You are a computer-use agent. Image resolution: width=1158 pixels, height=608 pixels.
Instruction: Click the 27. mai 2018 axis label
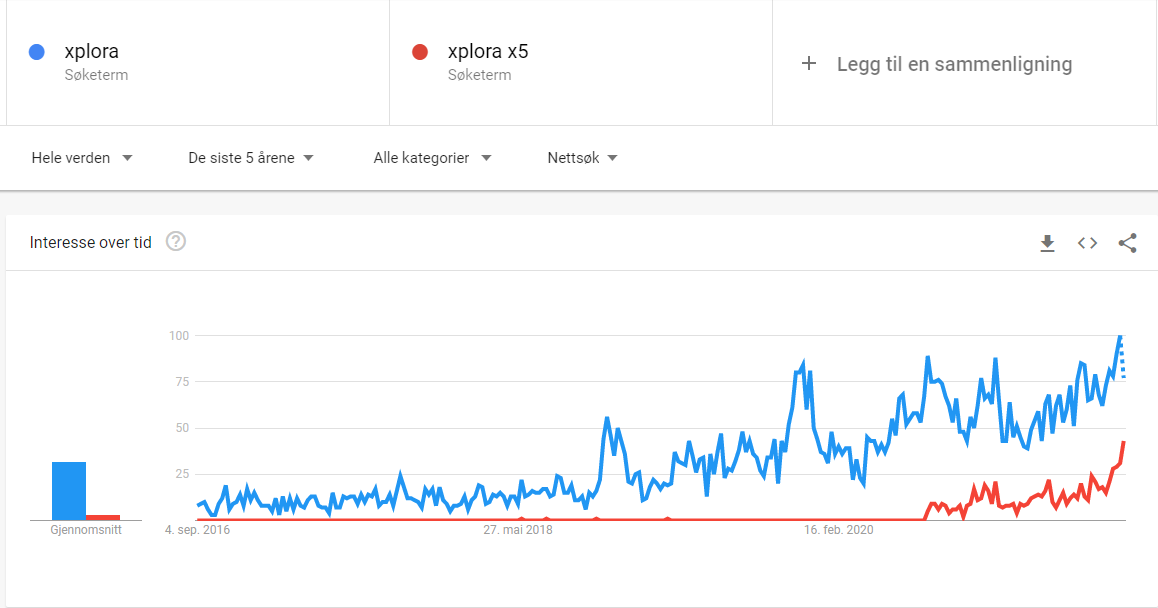pos(518,530)
